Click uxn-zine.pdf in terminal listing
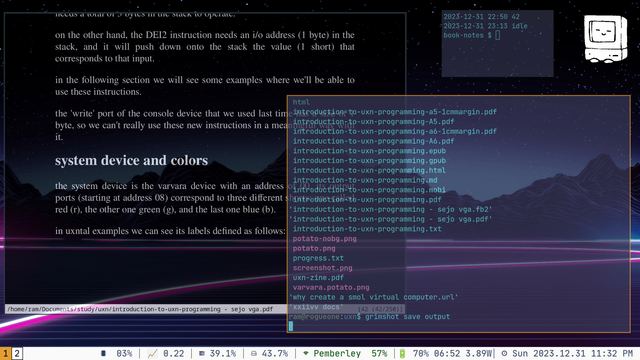This screenshot has width=640, height=360. (318, 278)
